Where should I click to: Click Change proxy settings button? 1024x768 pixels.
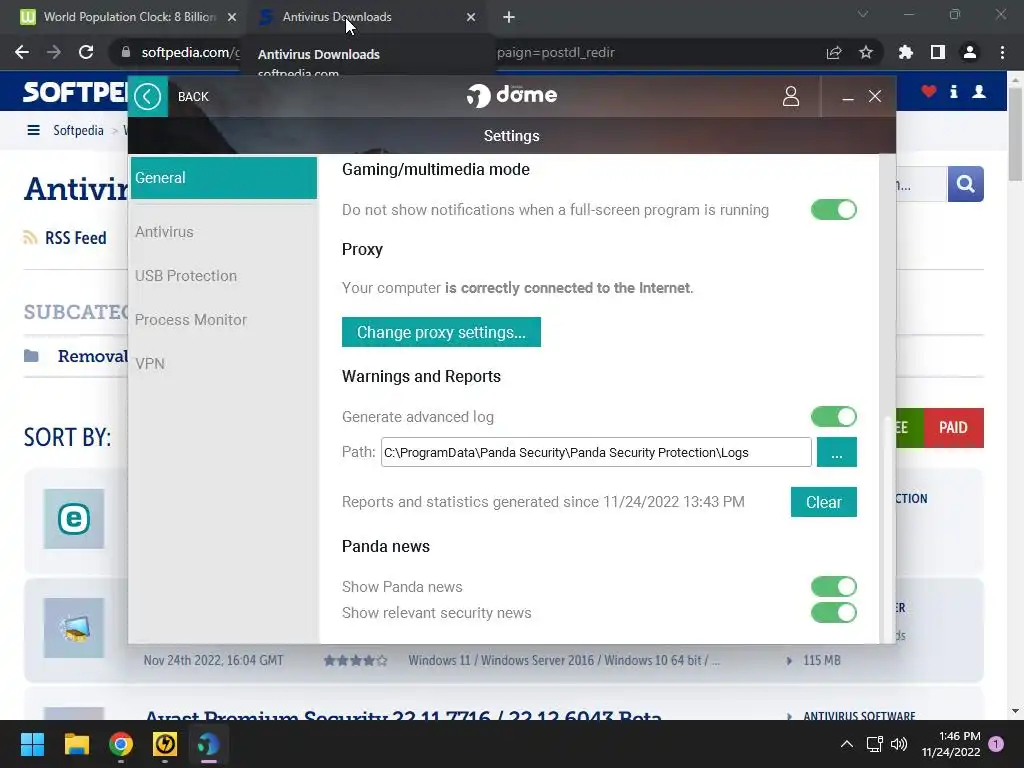[x=441, y=332]
